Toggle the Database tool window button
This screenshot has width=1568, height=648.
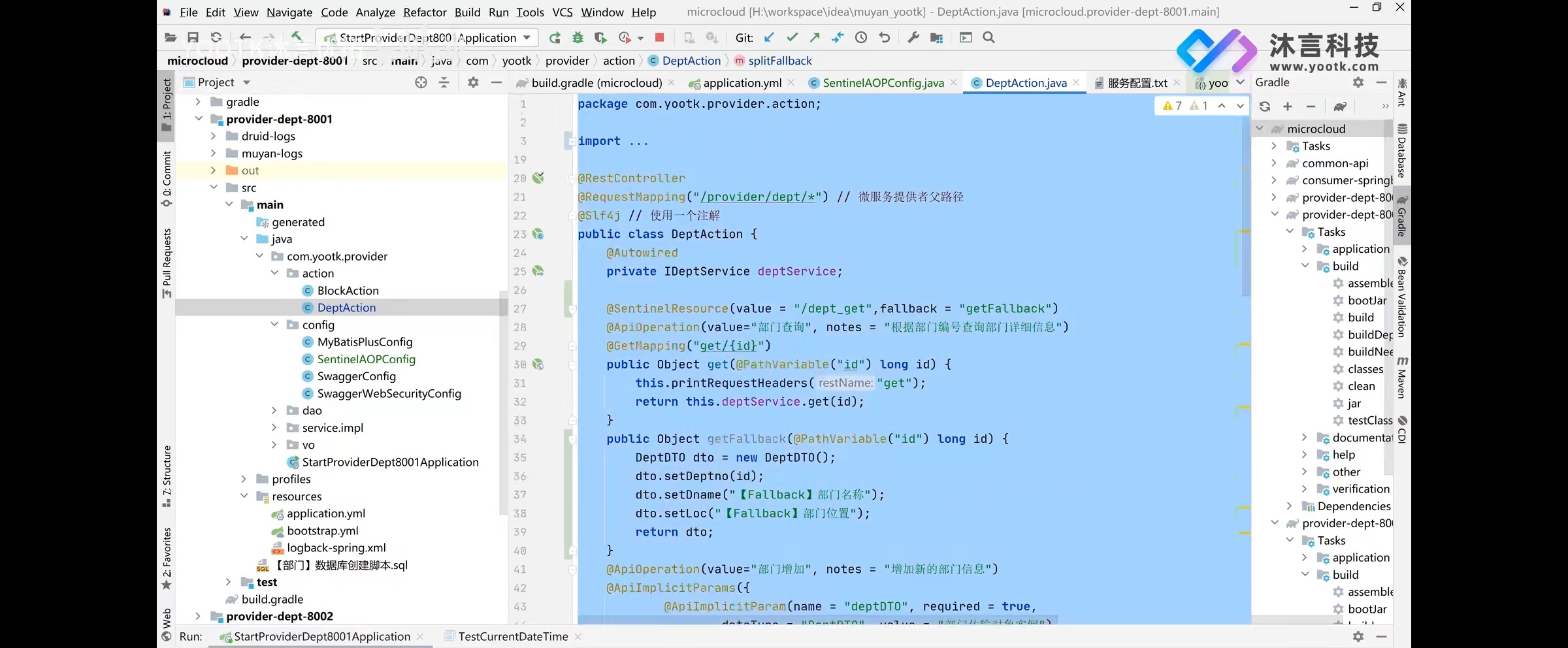pyautogui.click(x=1402, y=150)
